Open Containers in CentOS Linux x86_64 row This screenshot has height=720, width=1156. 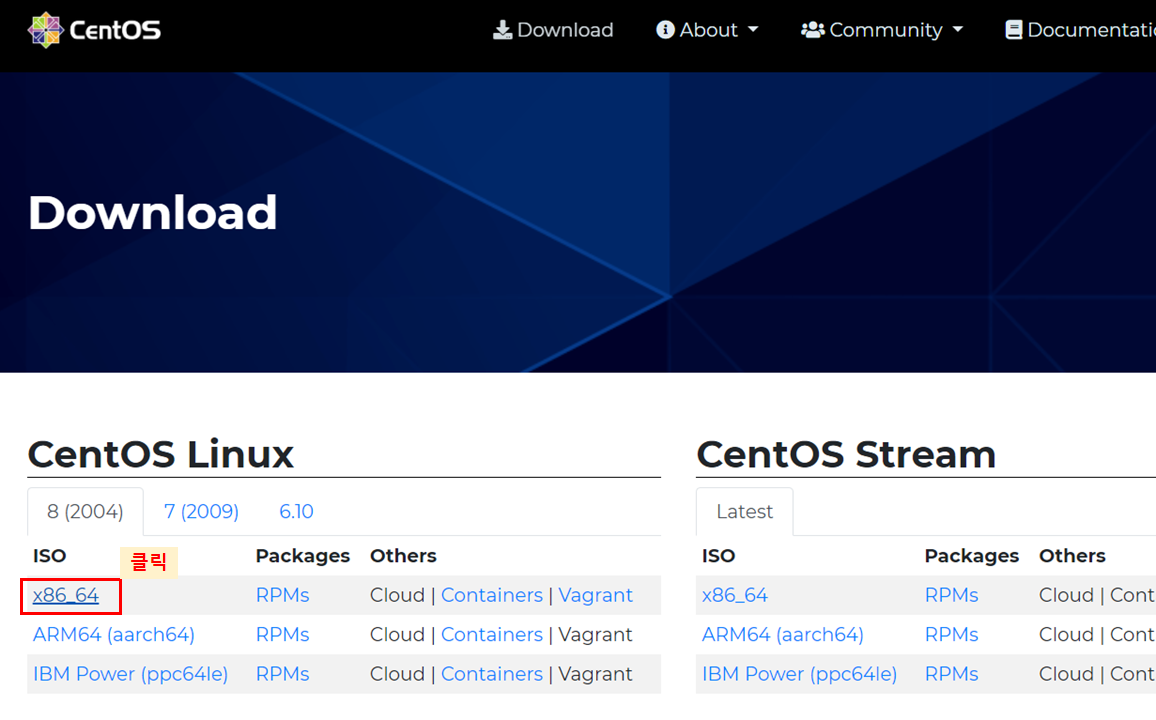coord(492,595)
